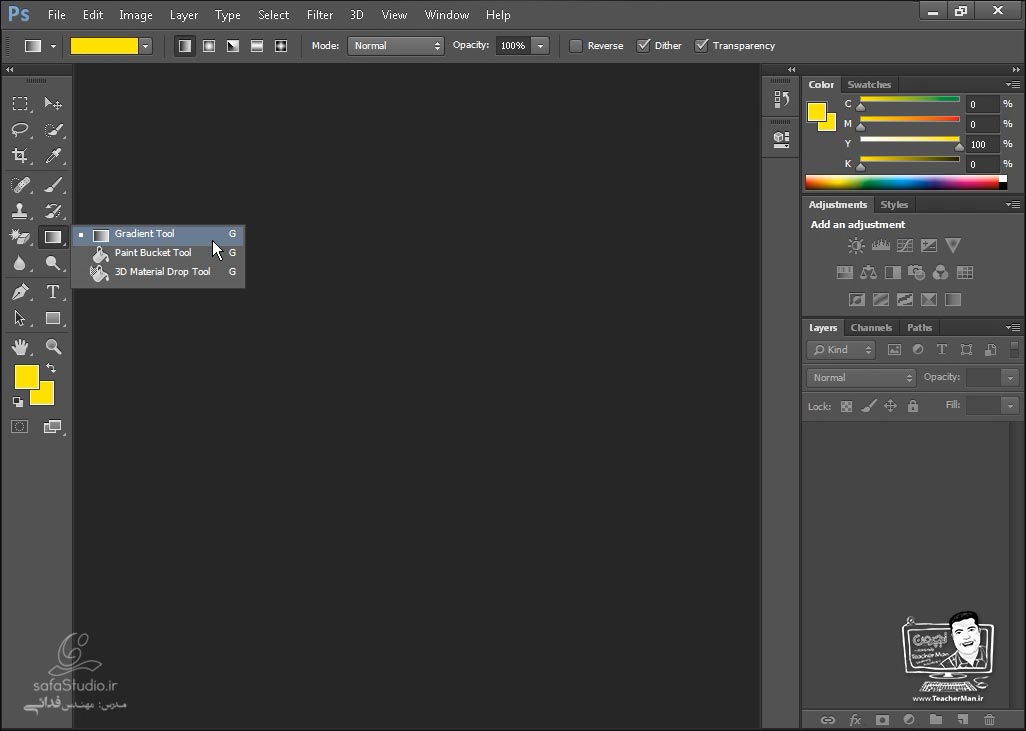The height and width of the screenshot is (731, 1026).
Task: Open the Filter menu
Action: pos(320,14)
